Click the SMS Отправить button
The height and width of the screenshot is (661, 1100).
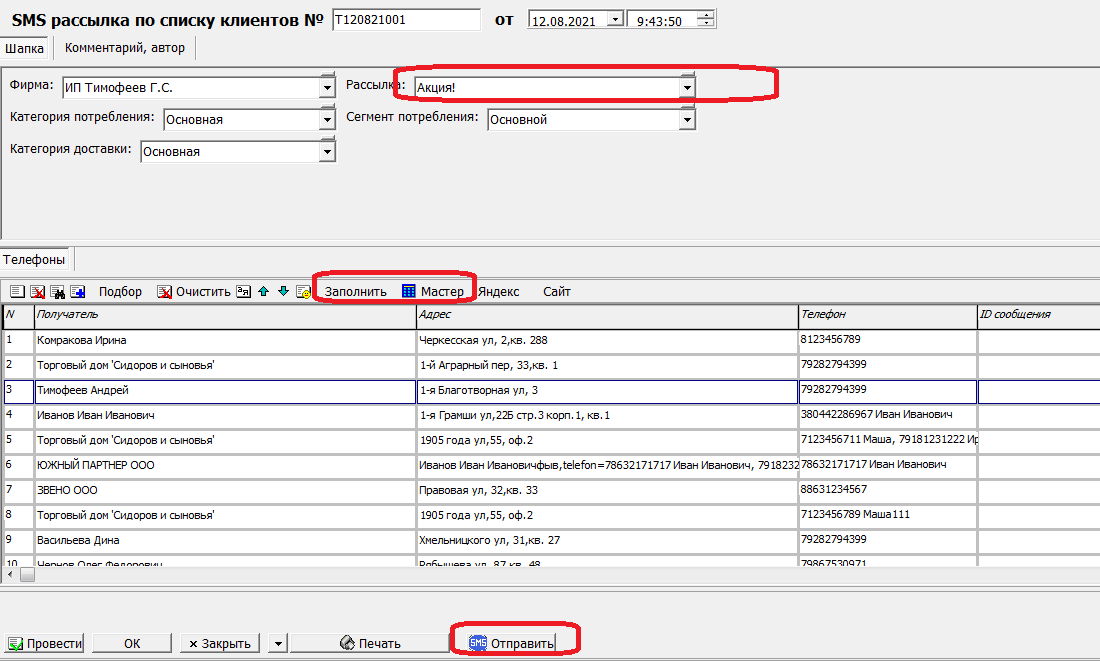(512, 643)
